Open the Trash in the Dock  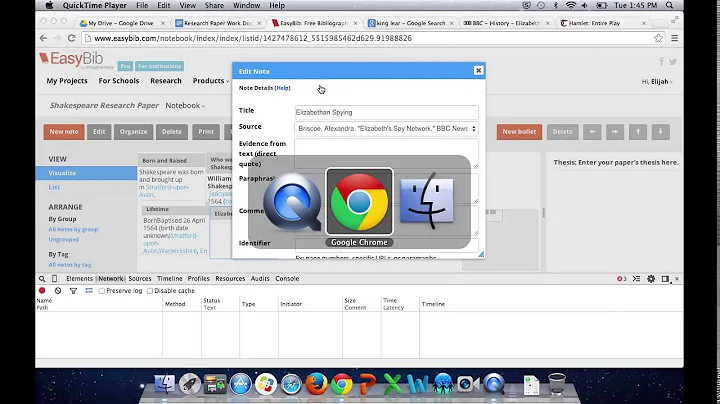[x=557, y=384]
